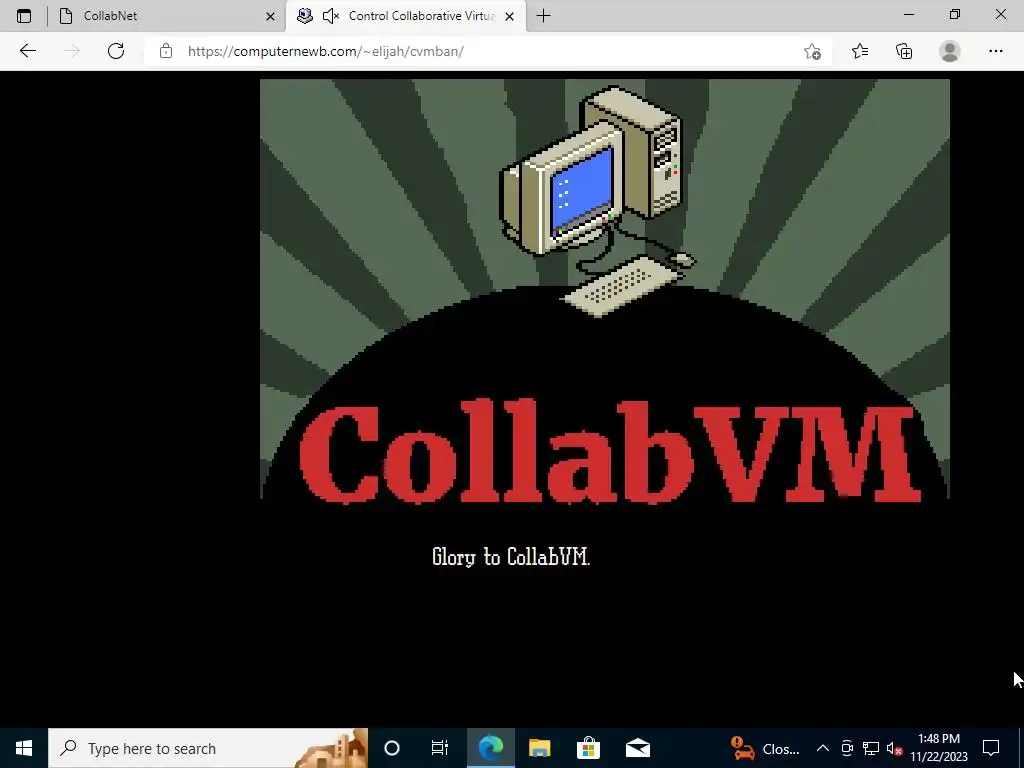This screenshot has width=1024, height=768.
Task: Open network status tray icon
Action: click(871, 748)
